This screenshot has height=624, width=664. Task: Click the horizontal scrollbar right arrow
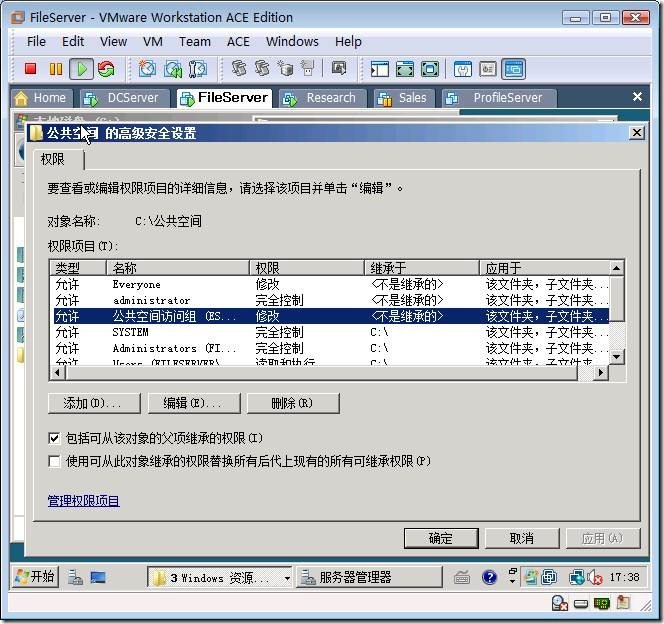[x=600, y=373]
